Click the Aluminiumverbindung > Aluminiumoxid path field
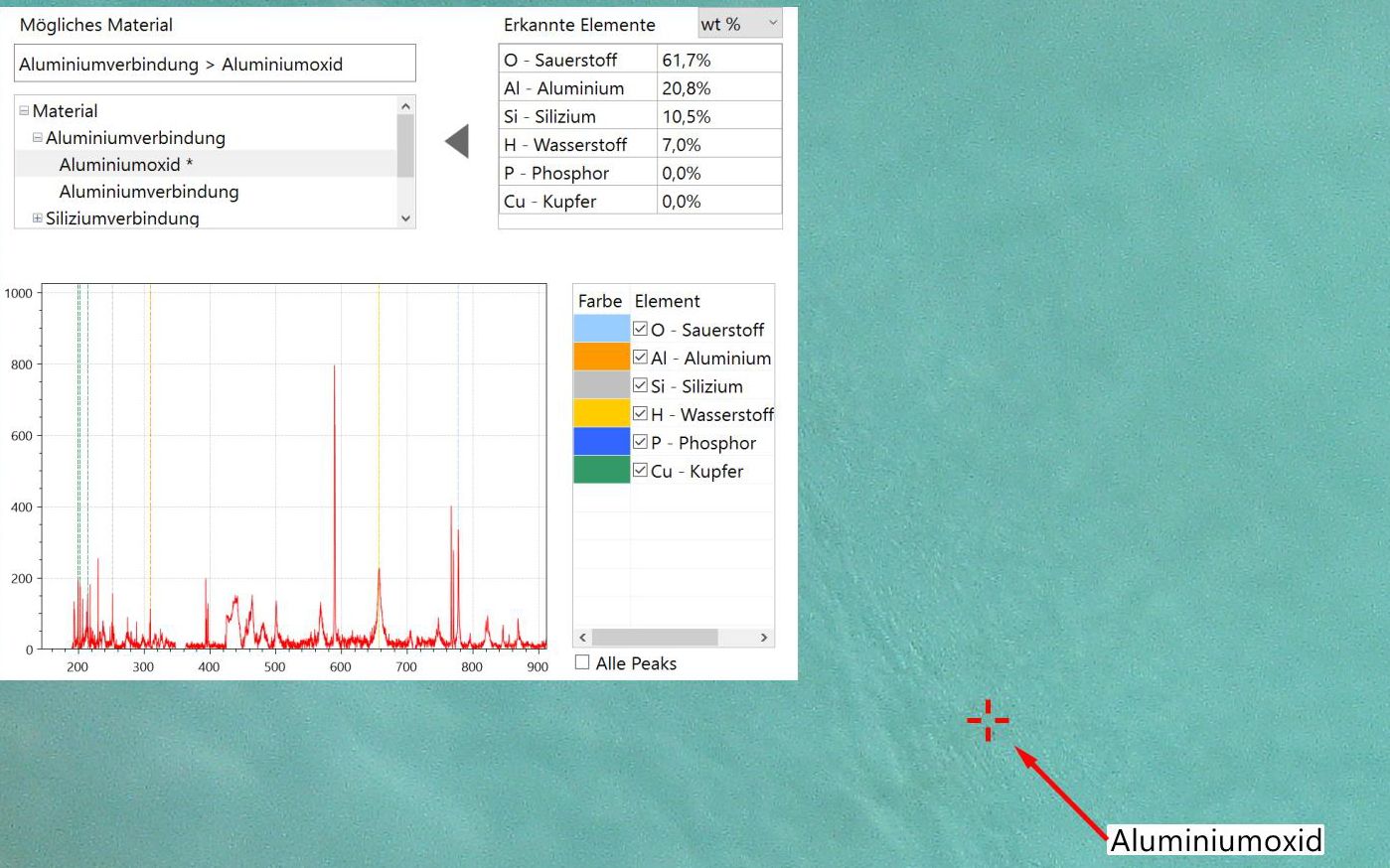 (x=215, y=64)
